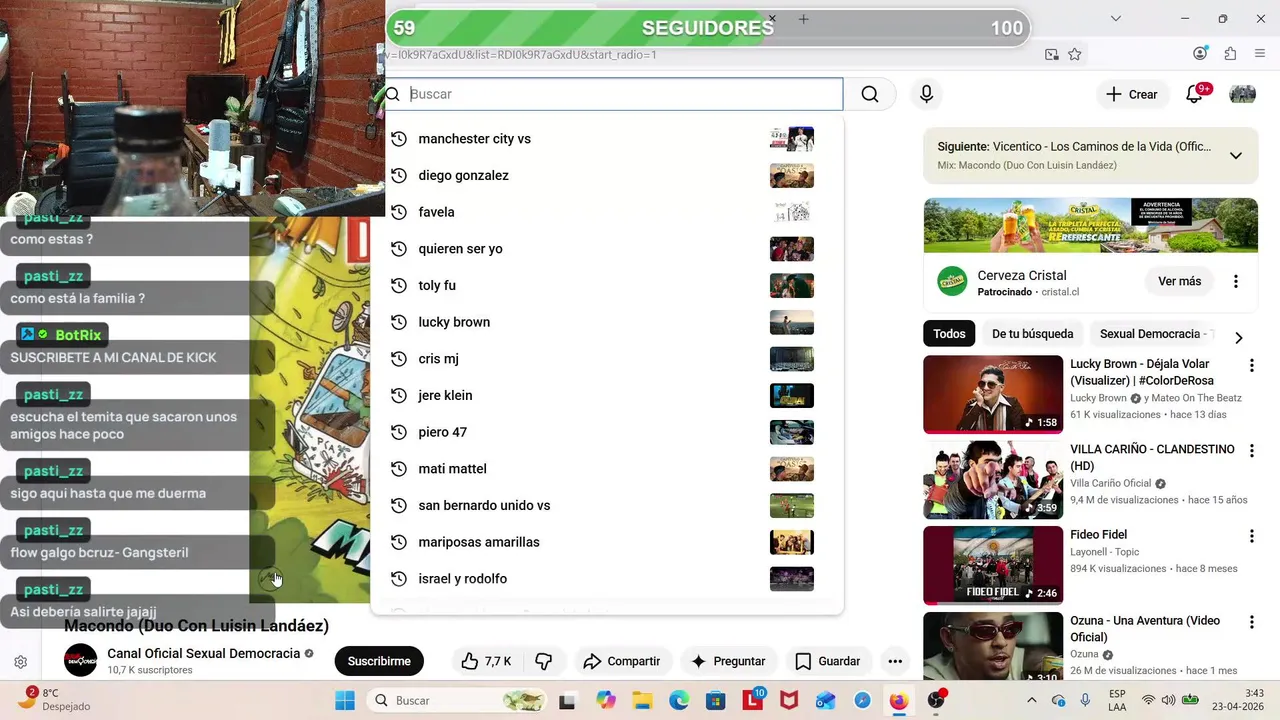Expand the Siguiente mix queue chevron

click(x=1236, y=155)
